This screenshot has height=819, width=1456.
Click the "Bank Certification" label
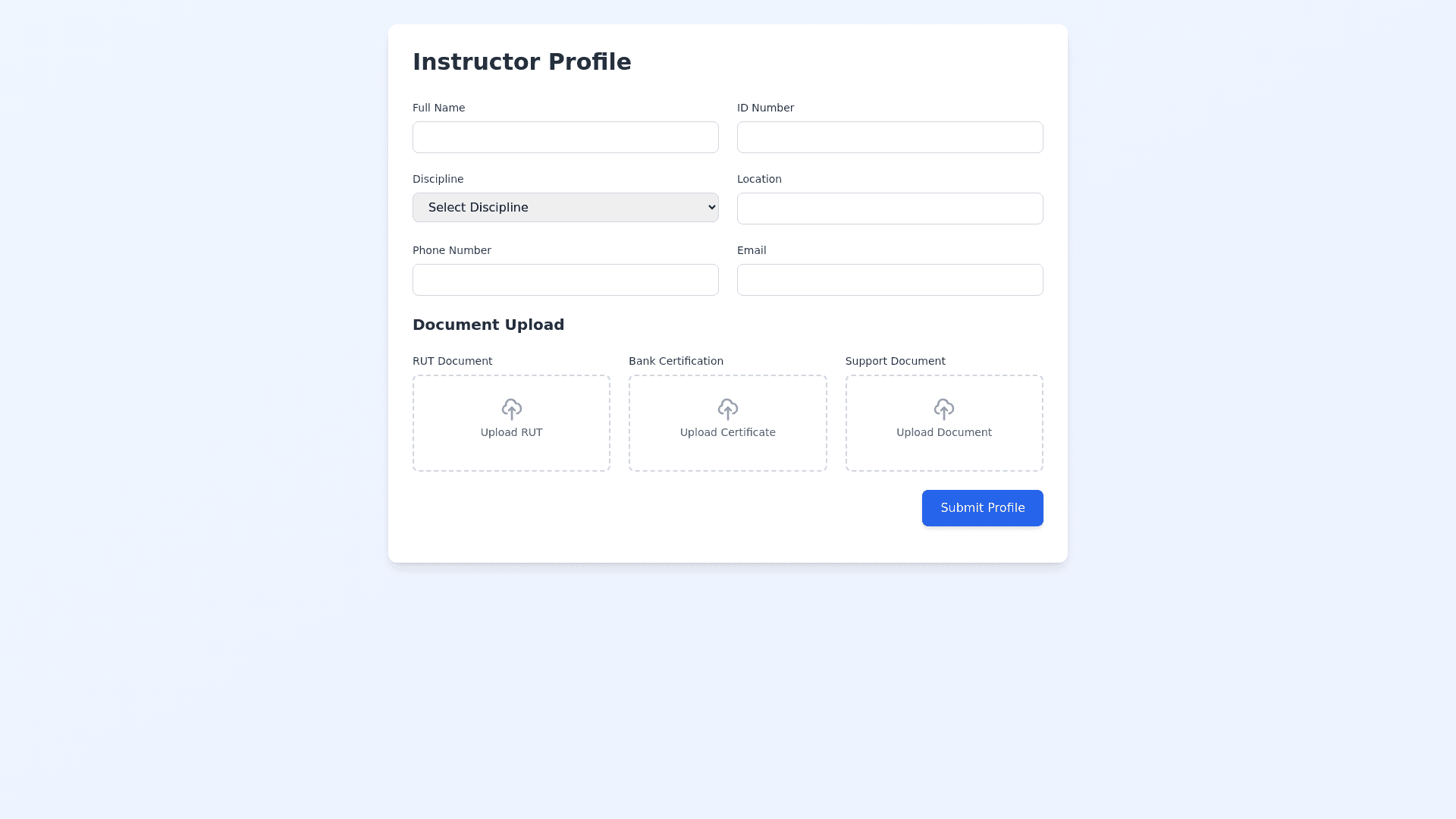(676, 361)
